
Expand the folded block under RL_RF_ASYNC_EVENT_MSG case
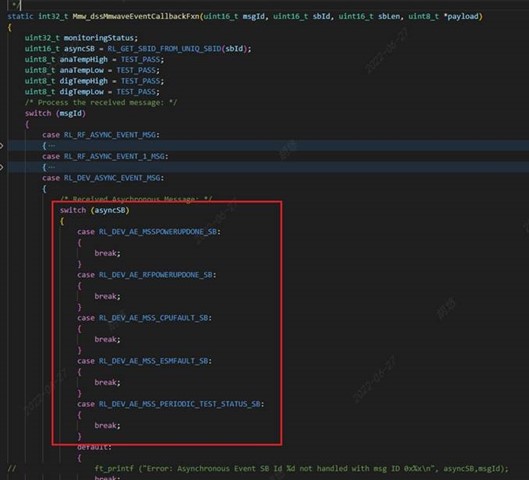(x=2, y=146)
